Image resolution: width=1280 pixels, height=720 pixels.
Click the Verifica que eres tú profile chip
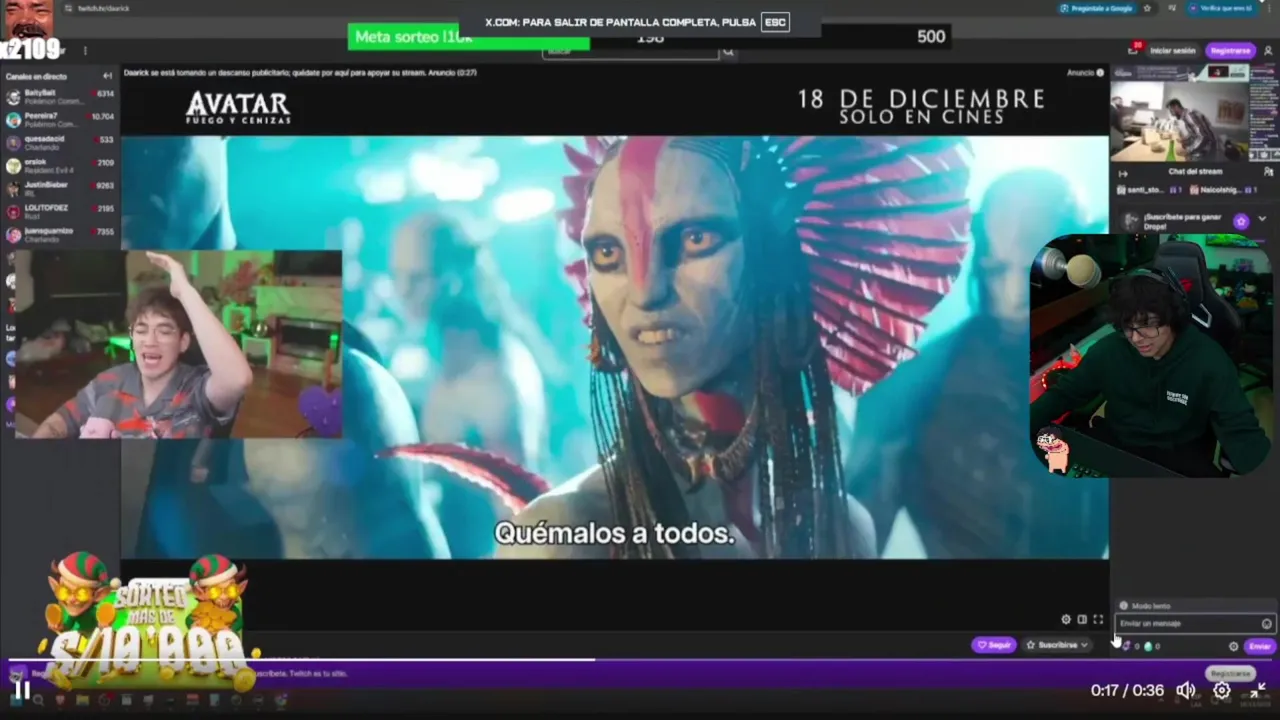pos(1222,8)
